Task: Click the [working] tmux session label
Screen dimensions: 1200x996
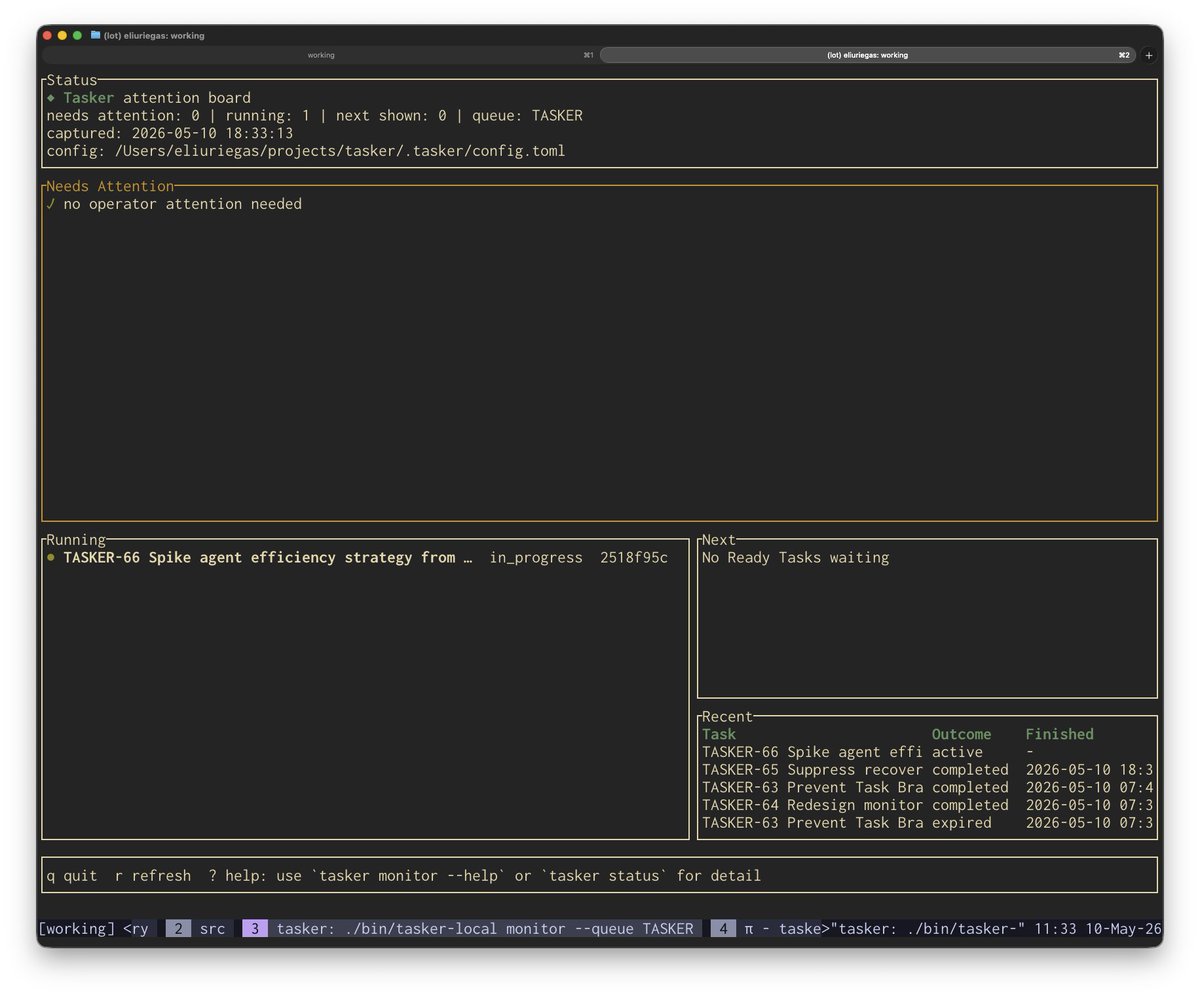Action: click(x=77, y=929)
